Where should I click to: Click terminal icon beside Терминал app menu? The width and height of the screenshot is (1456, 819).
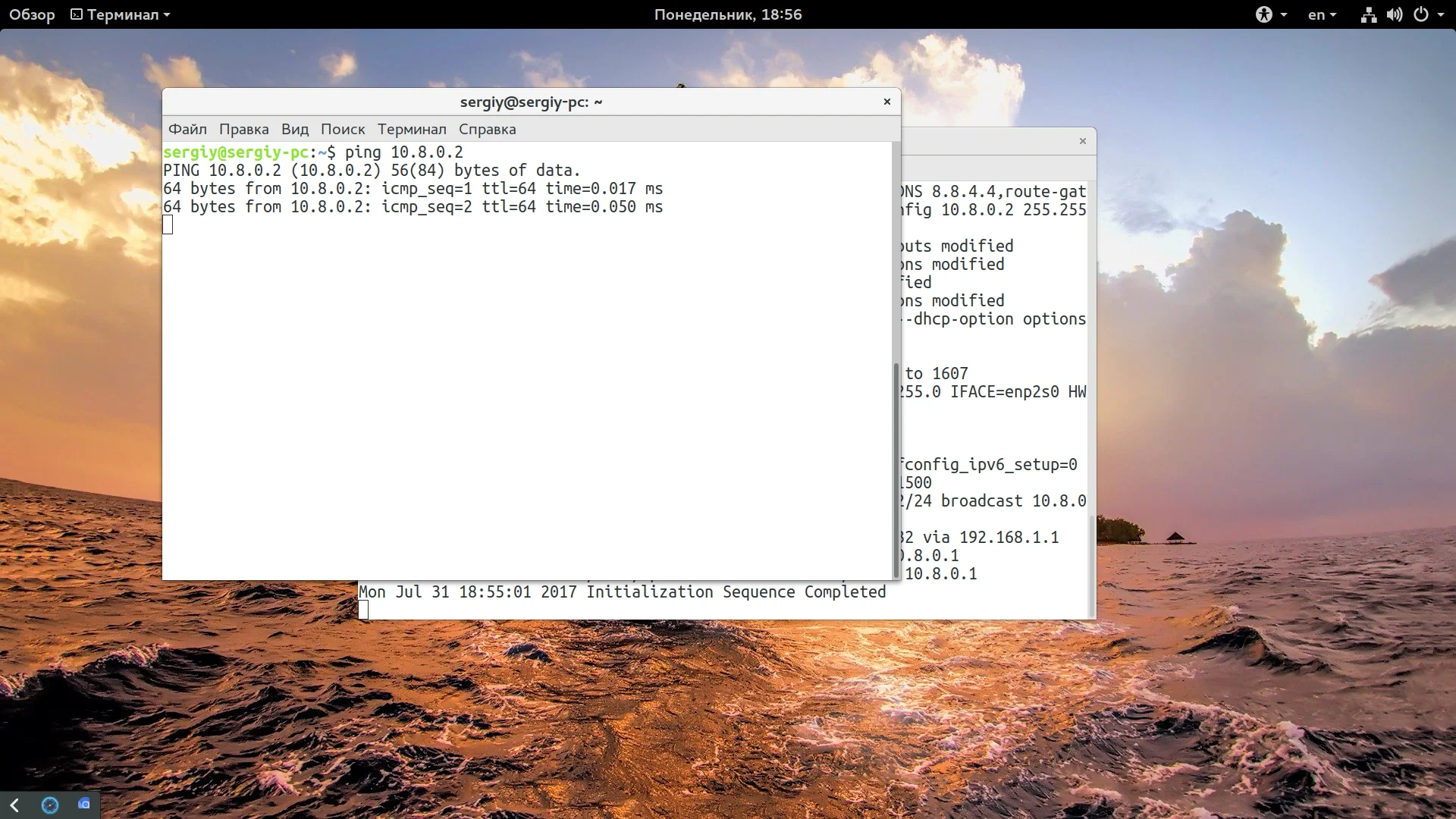(x=77, y=14)
